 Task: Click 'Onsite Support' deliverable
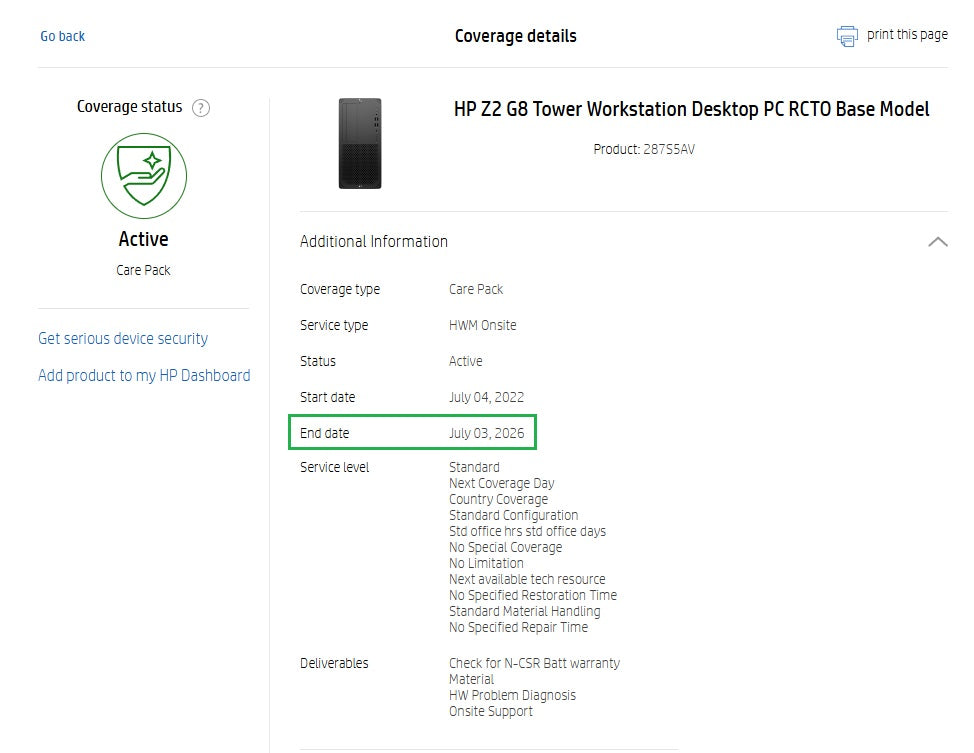pyautogui.click(x=491, y=712)
